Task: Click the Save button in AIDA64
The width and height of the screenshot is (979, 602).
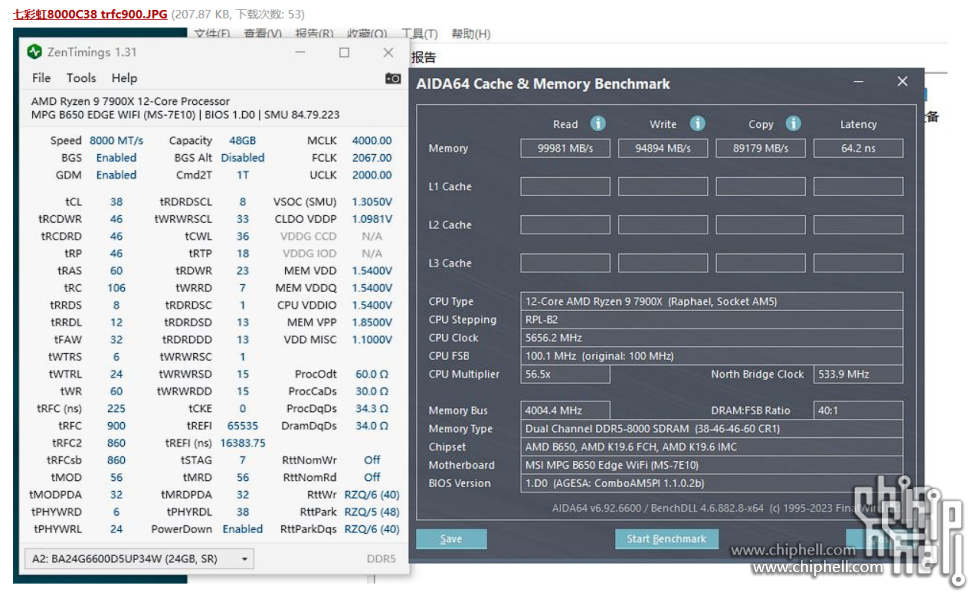Action: [x=451, y=539]
